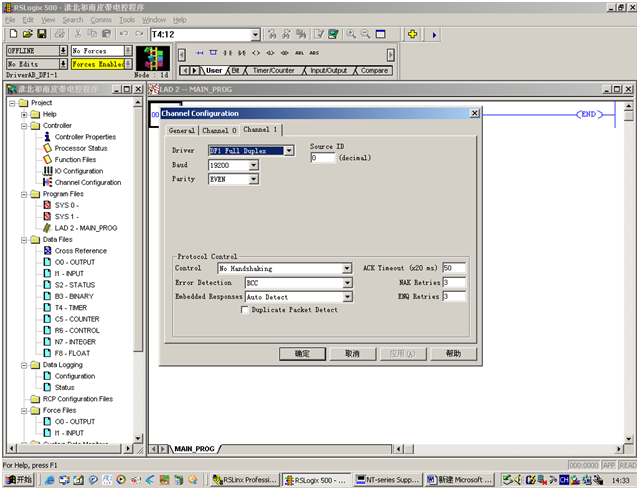637x489 pixels.
Task: Insert an examine-if-closed XIC contact
Action: tap(228, 53)
